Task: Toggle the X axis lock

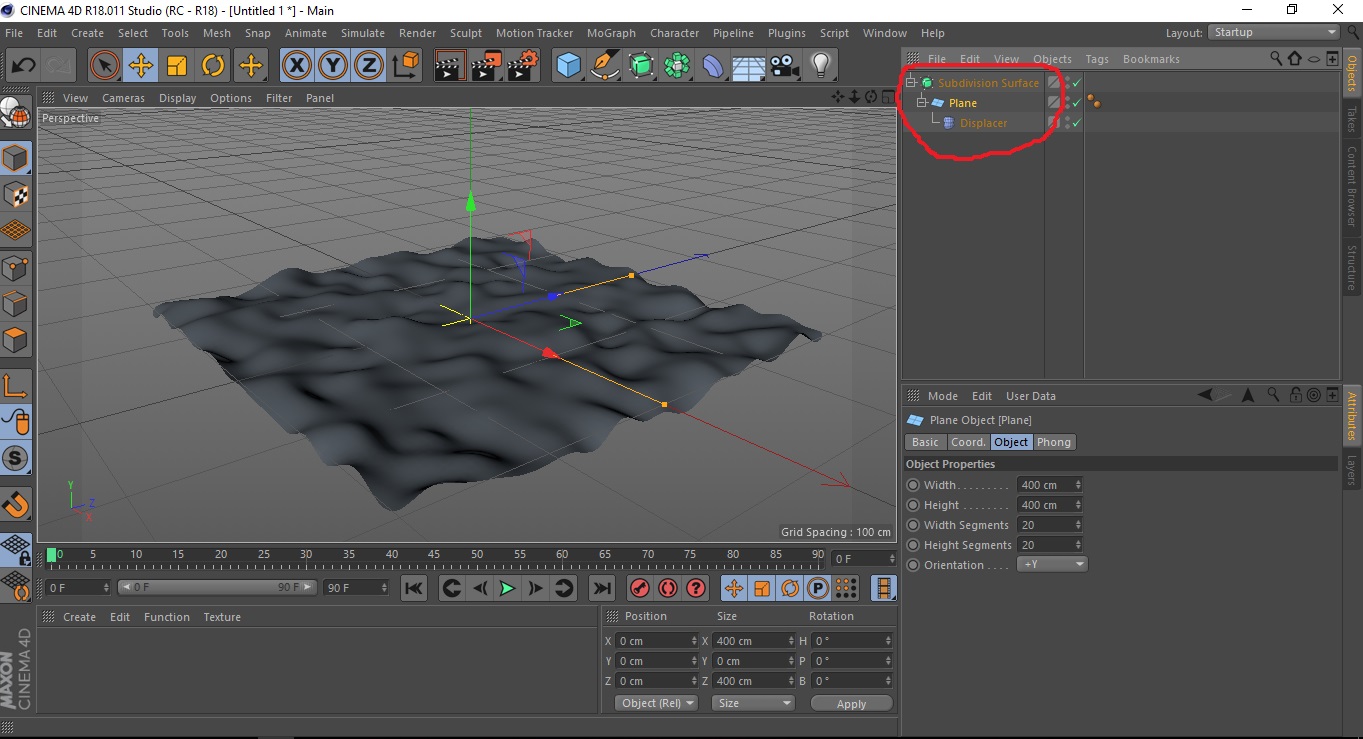Action: pos(296,66)
